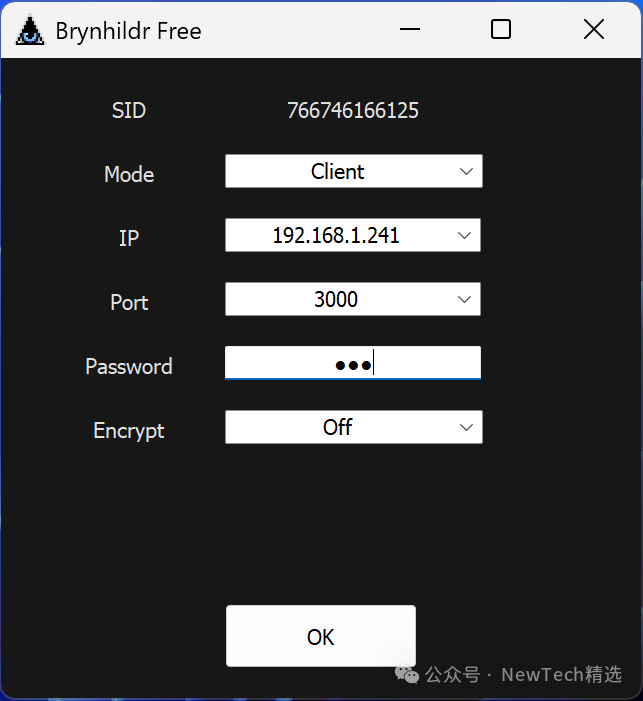643x701 pixels.
Task: Click the Password label
Action: [129, 366]
